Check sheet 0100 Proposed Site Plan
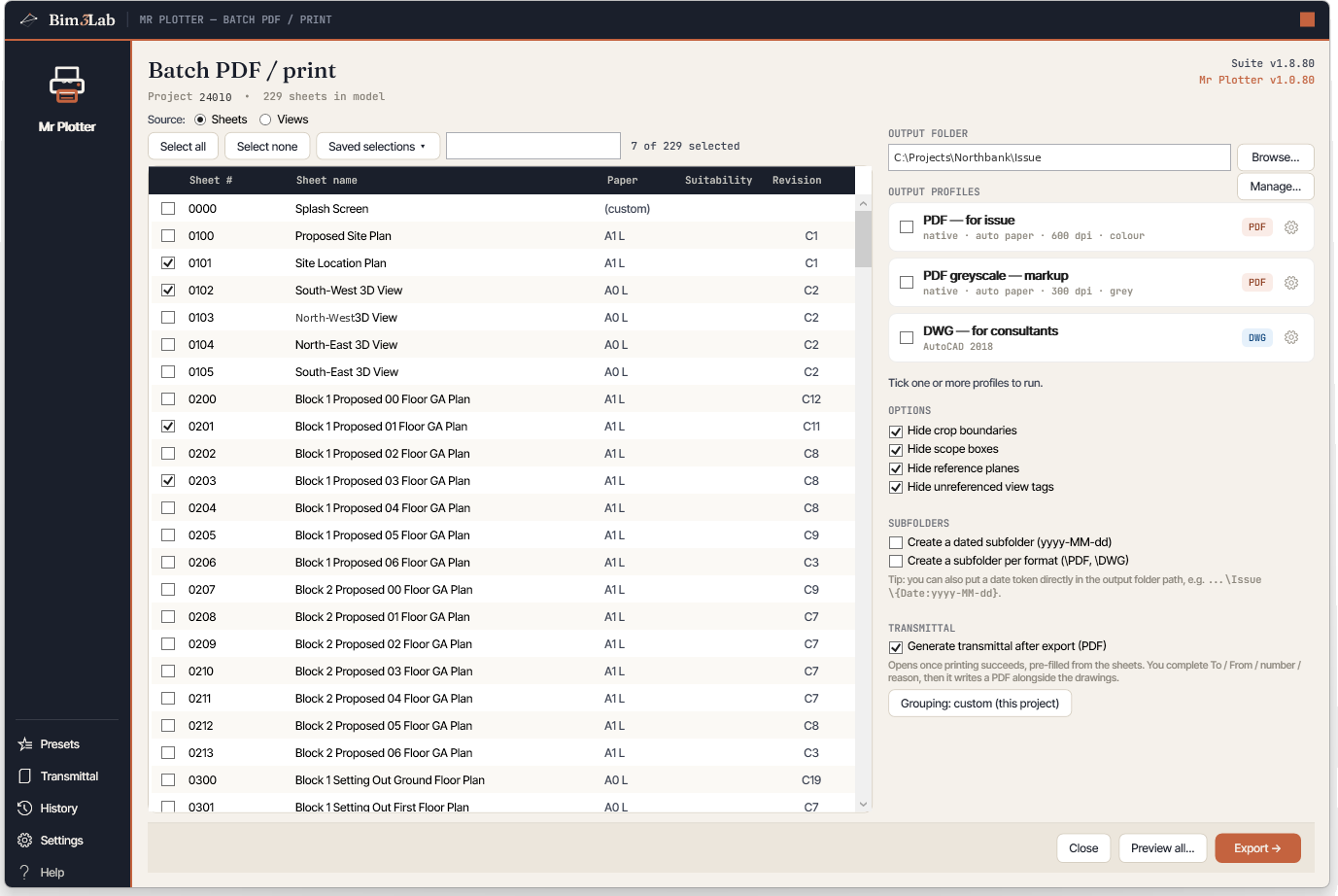Image resolution: width=1338 pixels, height=896 pixels. click(x=168, y=236)
